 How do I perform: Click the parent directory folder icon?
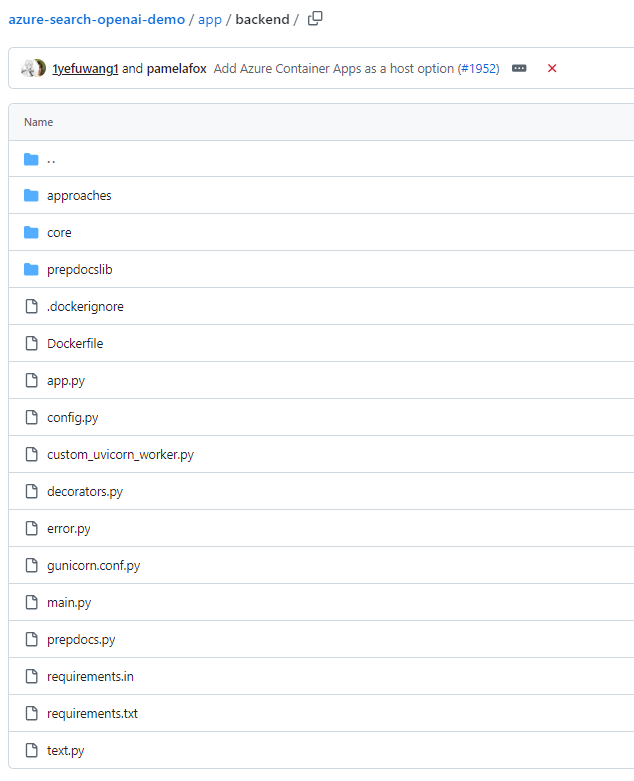click(31, 159)
